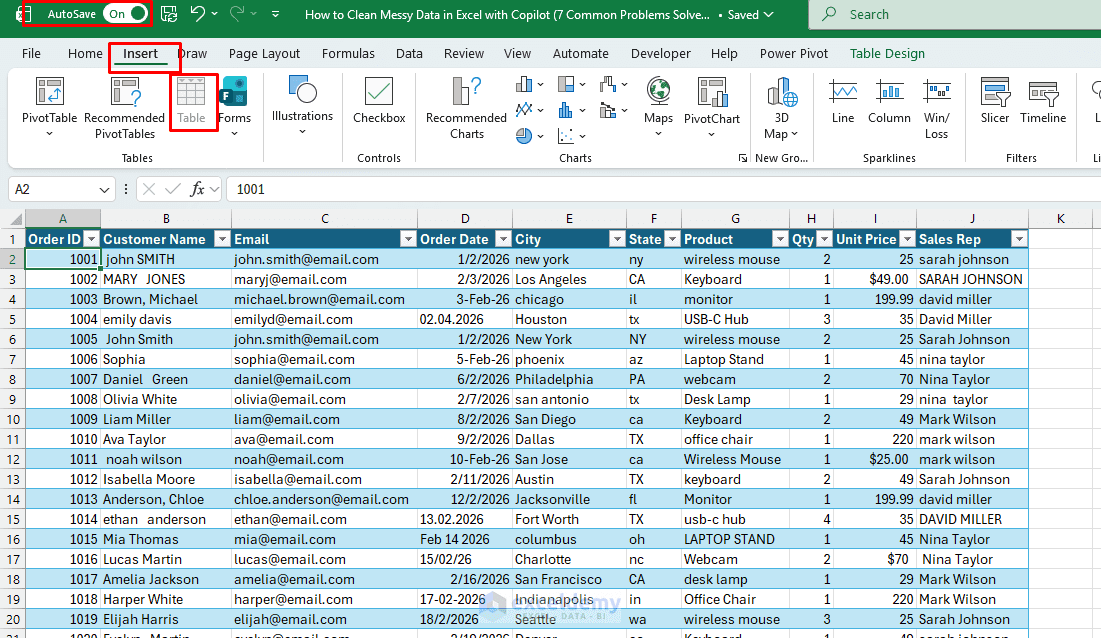Insert column or bar chart icon

tap(524, 85)
